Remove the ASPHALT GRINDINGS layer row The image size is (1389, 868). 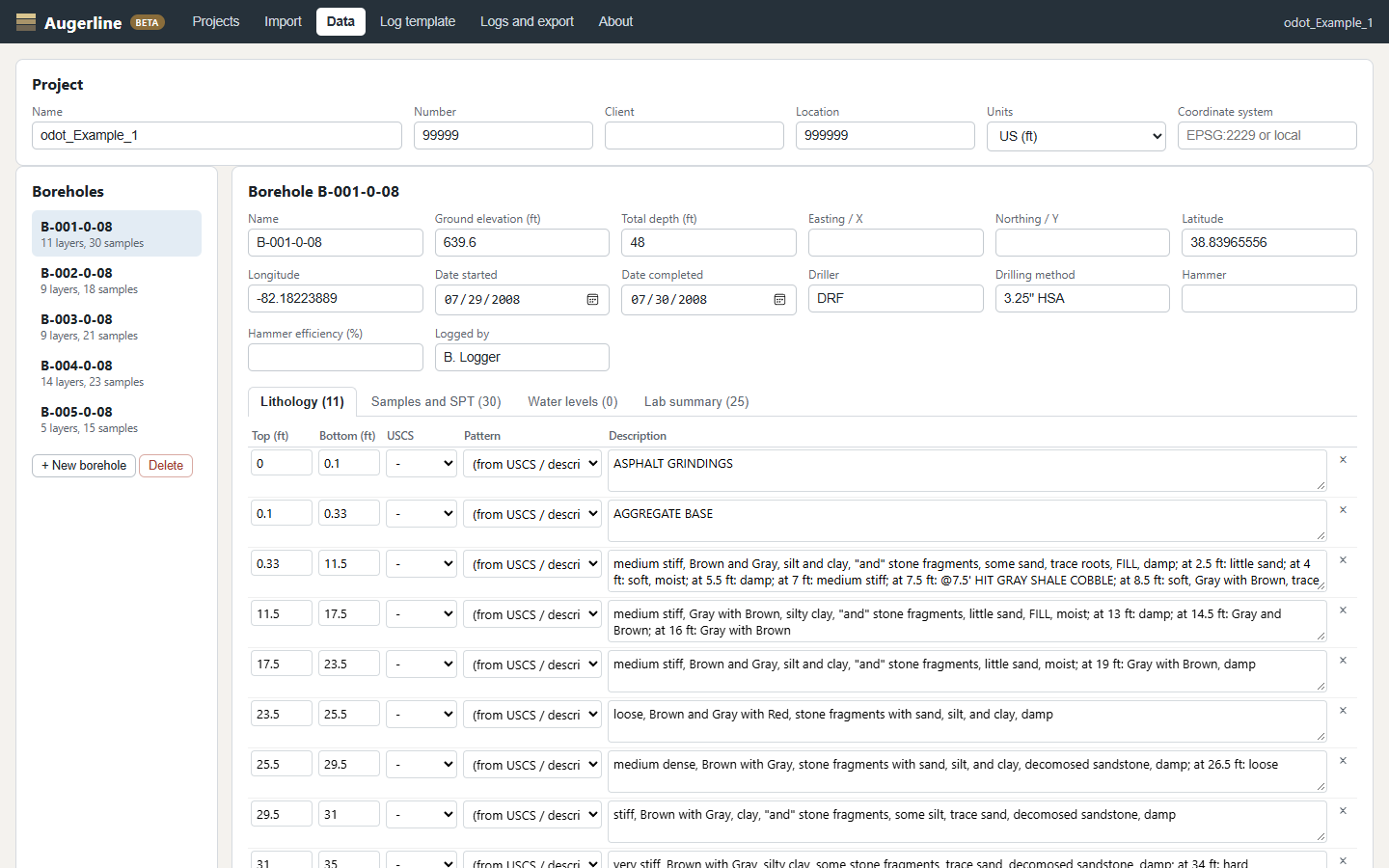pos(1343,460)
